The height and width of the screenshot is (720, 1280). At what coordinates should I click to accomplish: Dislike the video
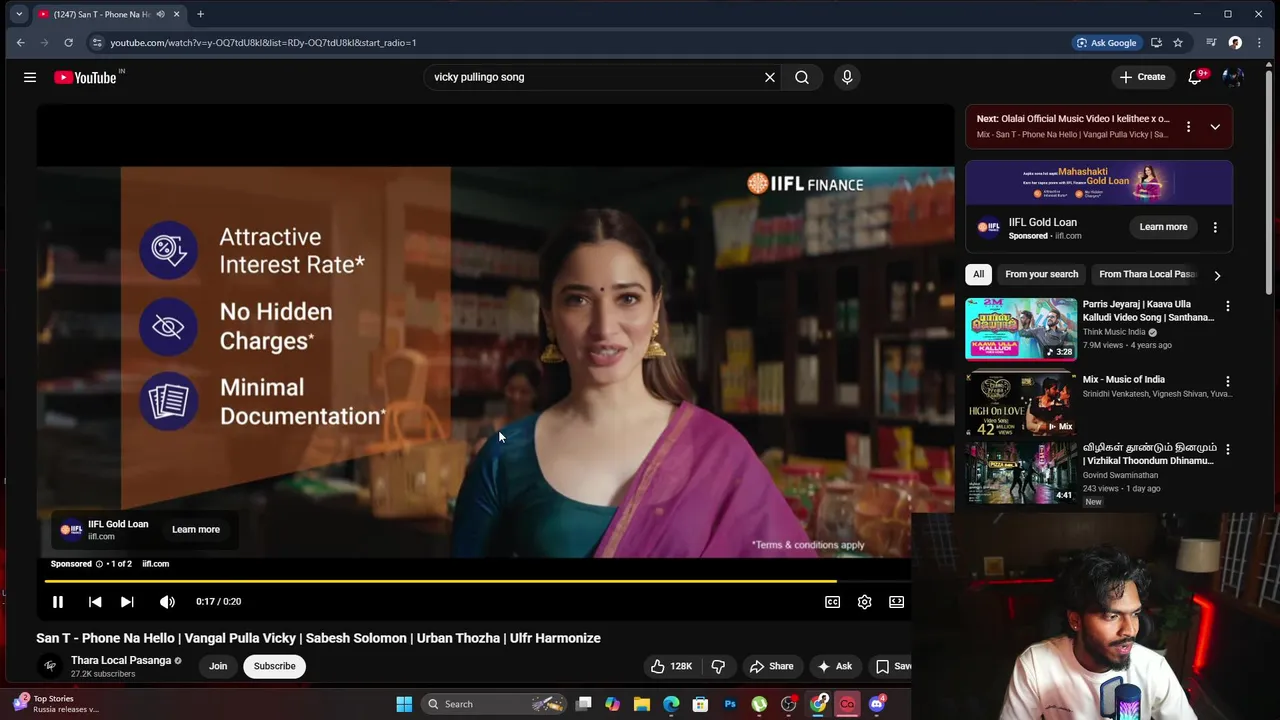[718, 666]
